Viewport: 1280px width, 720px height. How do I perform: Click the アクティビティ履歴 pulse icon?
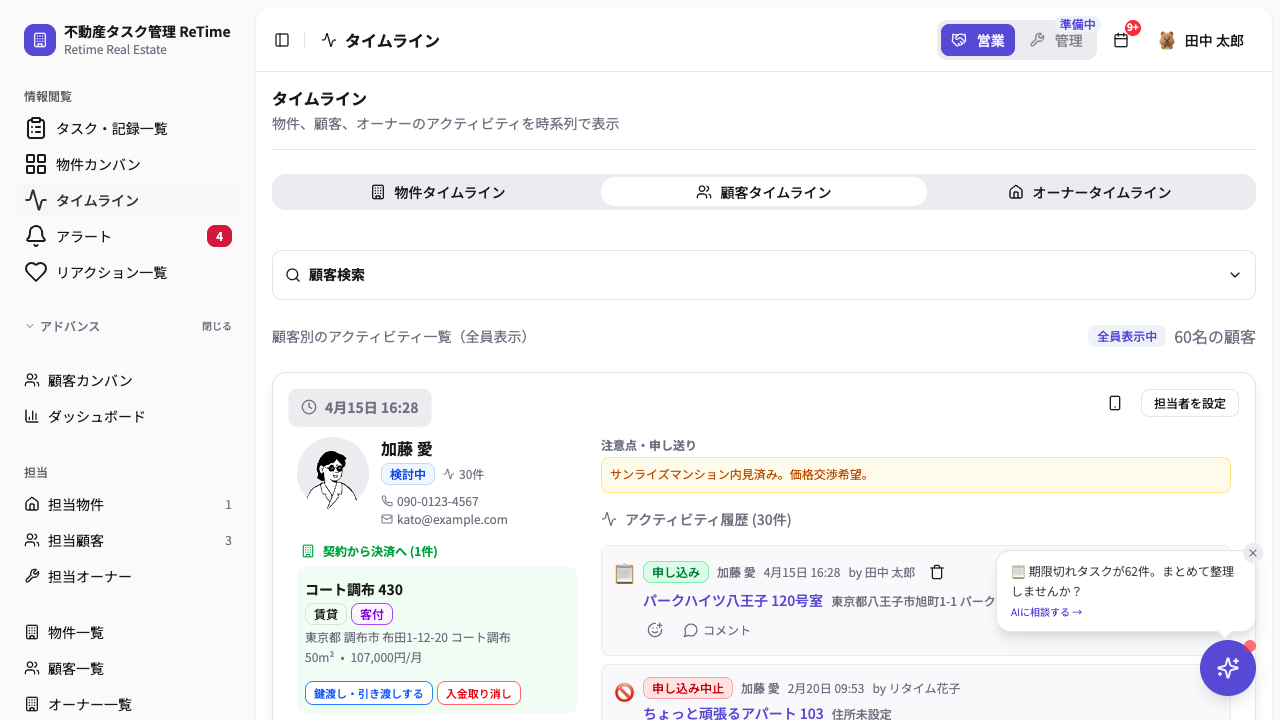click(x=609, y=520)
